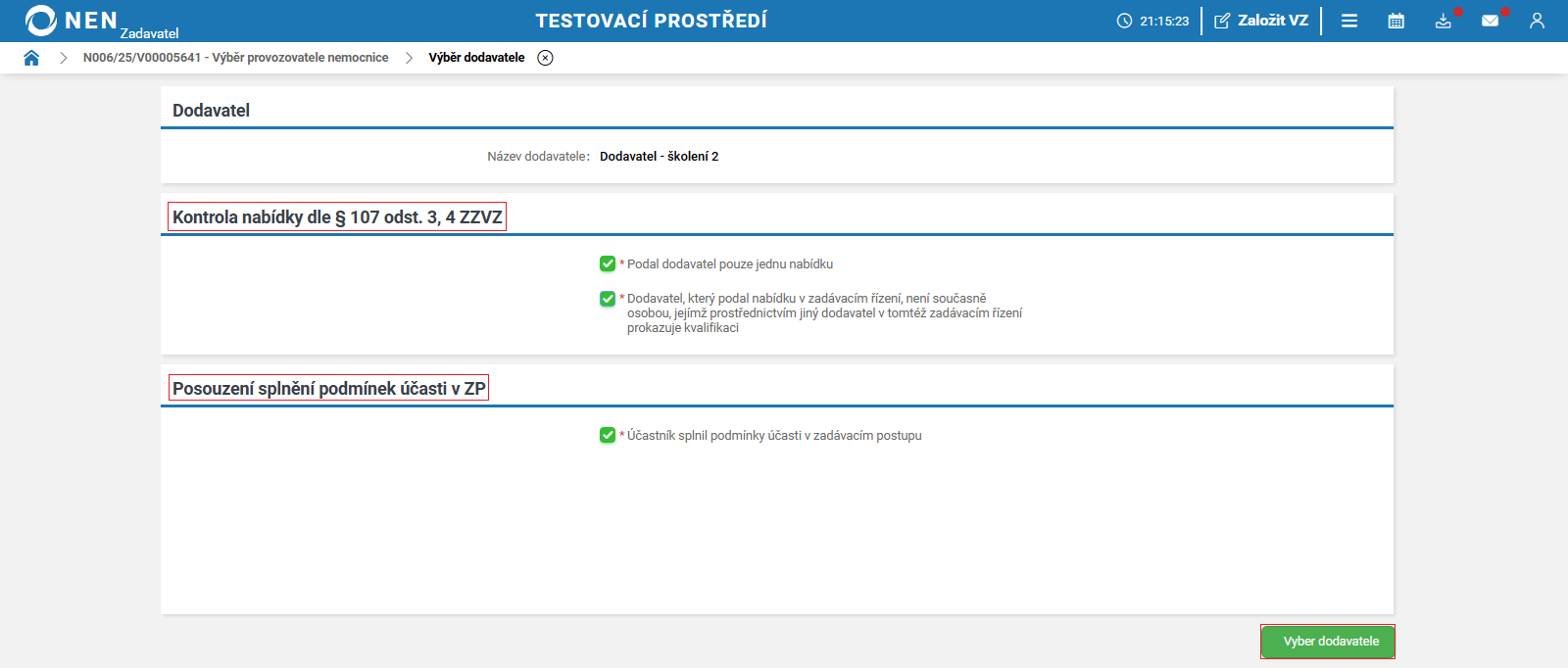1568x668 pixels.
Task: Click the home icon in breadcrumb
Action: 31,58
